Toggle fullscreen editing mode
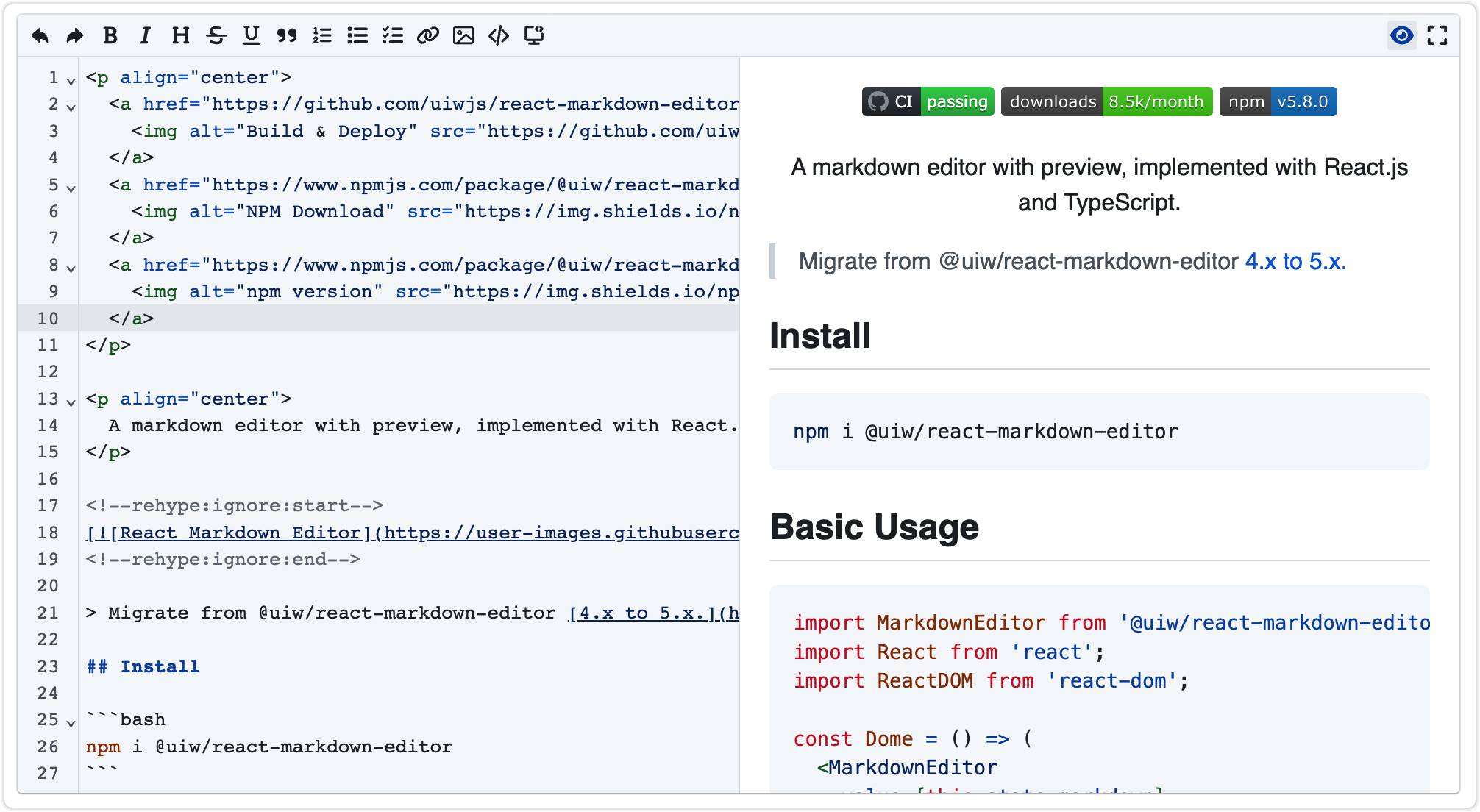The image size is (1480, 812). [x=1438, y=35]
